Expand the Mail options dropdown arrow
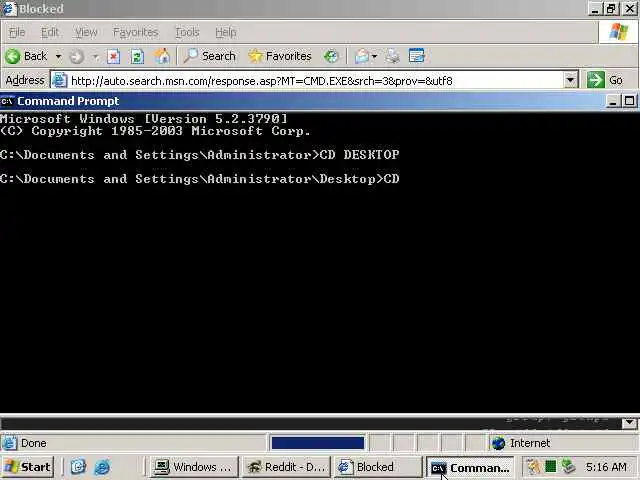 [374, 56]
